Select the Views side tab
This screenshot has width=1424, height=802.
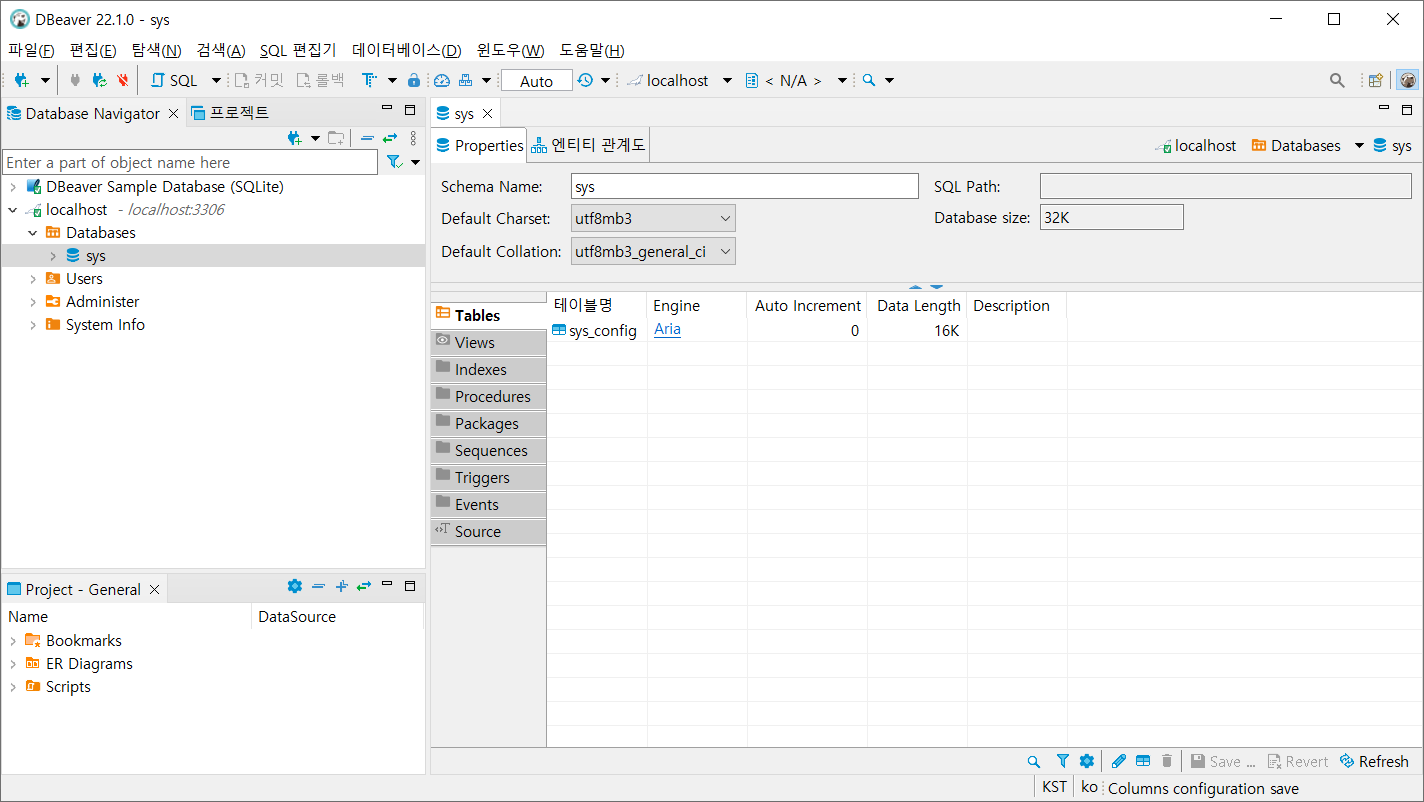pos(489,342)
